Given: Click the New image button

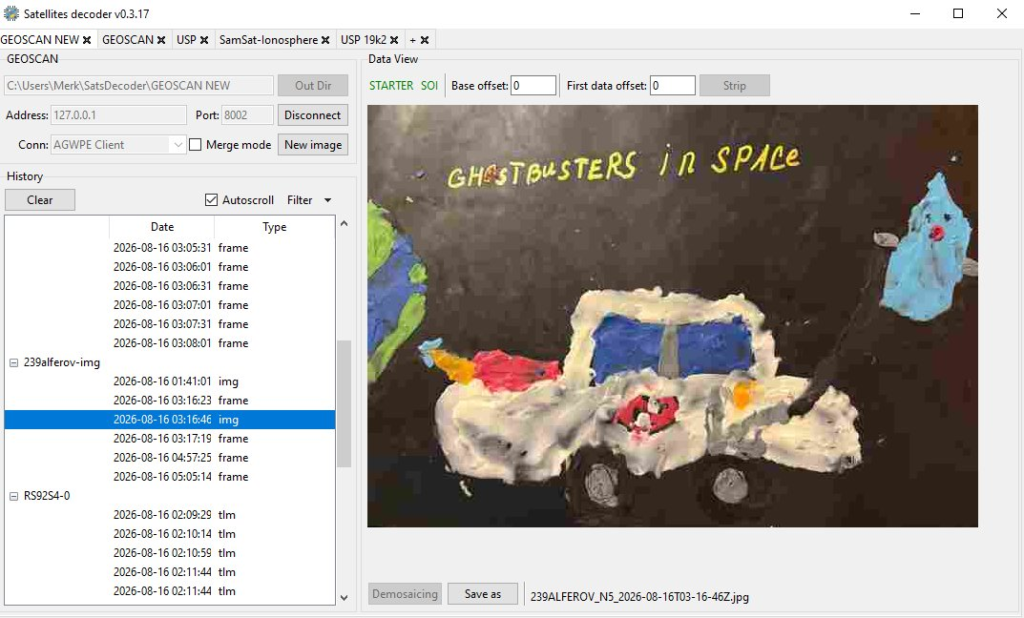Looking at the screenshot, I should [313, 145].
